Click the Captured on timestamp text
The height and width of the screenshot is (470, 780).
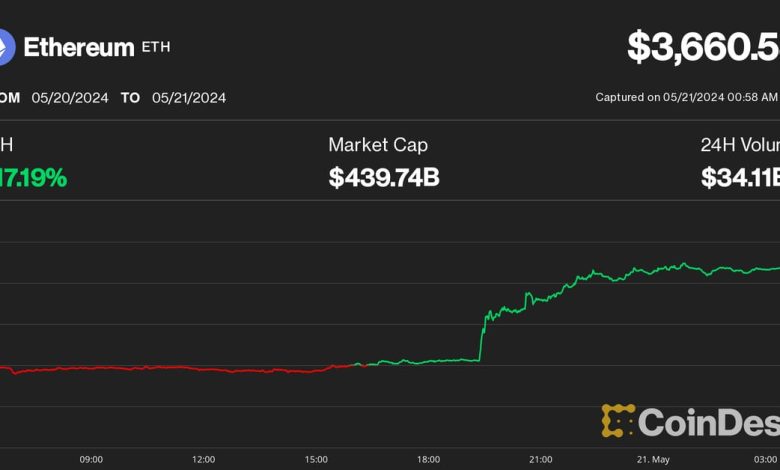tap(686, 98)
